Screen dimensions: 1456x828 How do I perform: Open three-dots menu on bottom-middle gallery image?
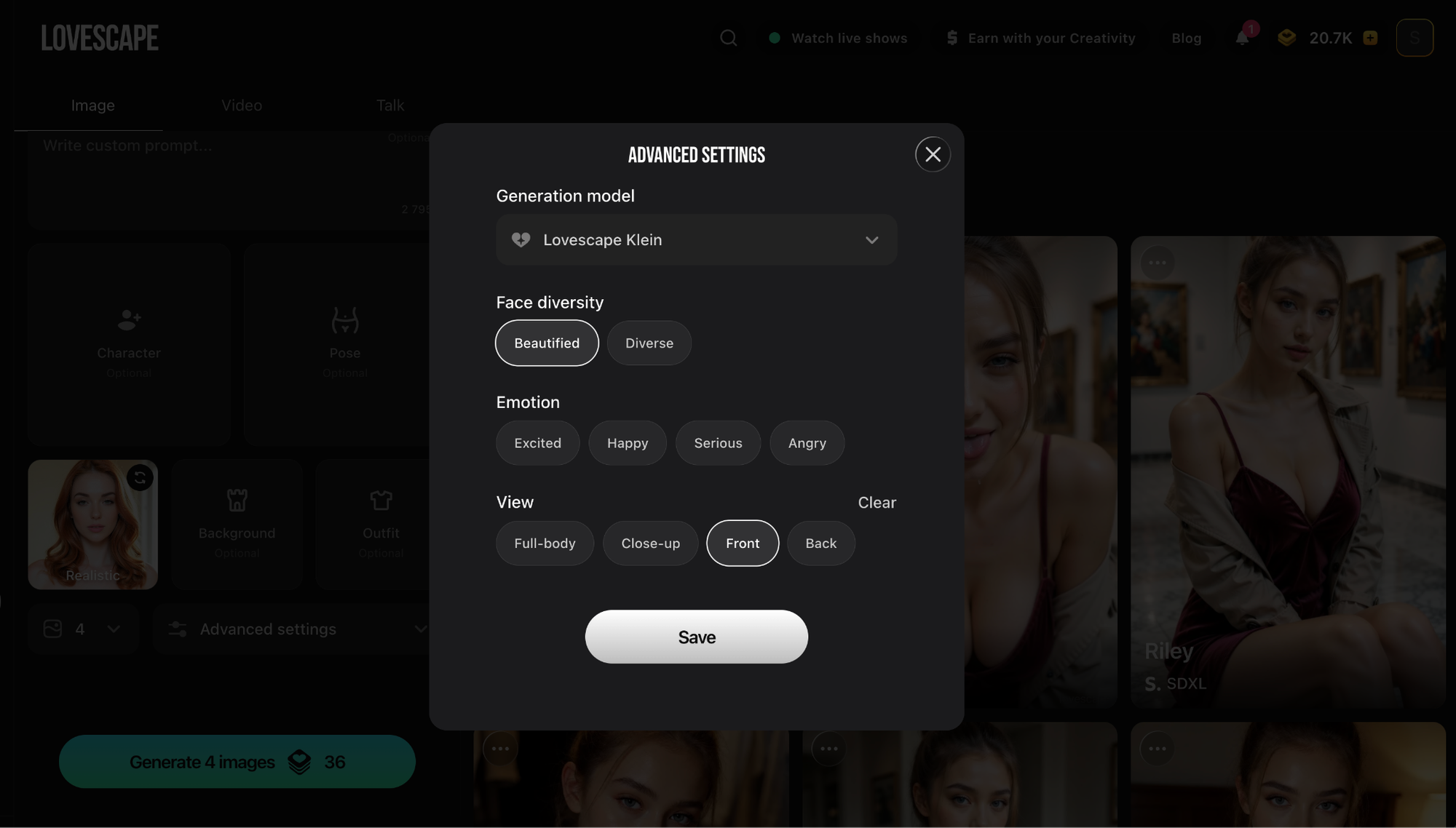tap(828, 748)
